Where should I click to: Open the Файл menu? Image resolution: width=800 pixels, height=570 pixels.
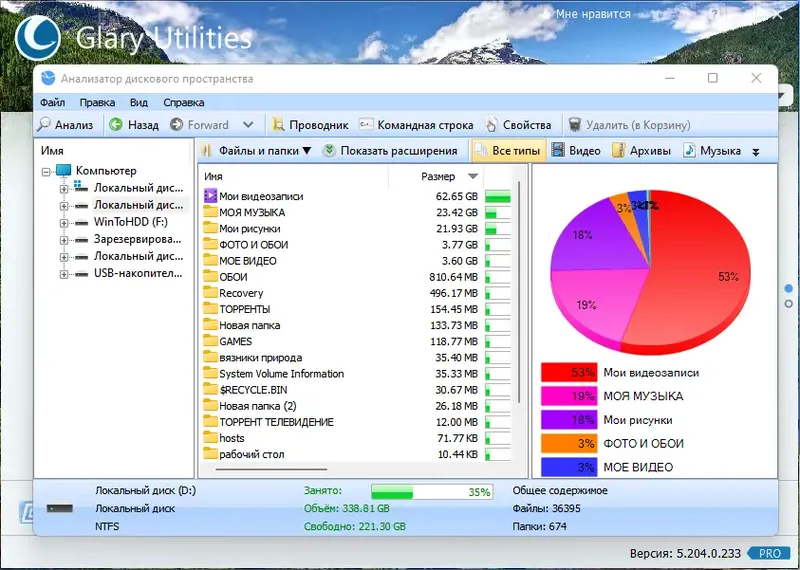coord(53,103)
